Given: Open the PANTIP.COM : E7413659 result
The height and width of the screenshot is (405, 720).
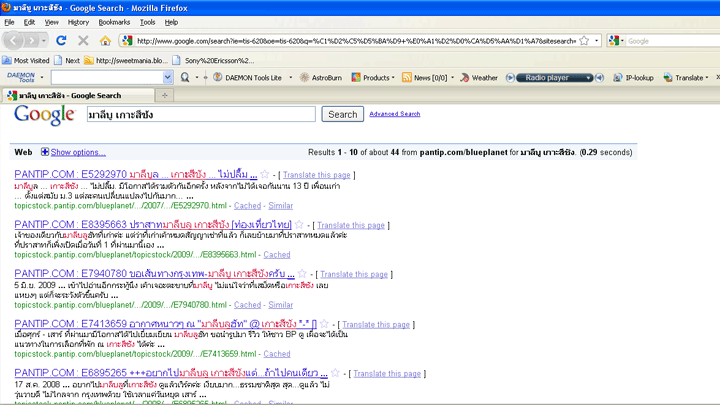Looking at the screenshot, I should [x=165, y=324].
